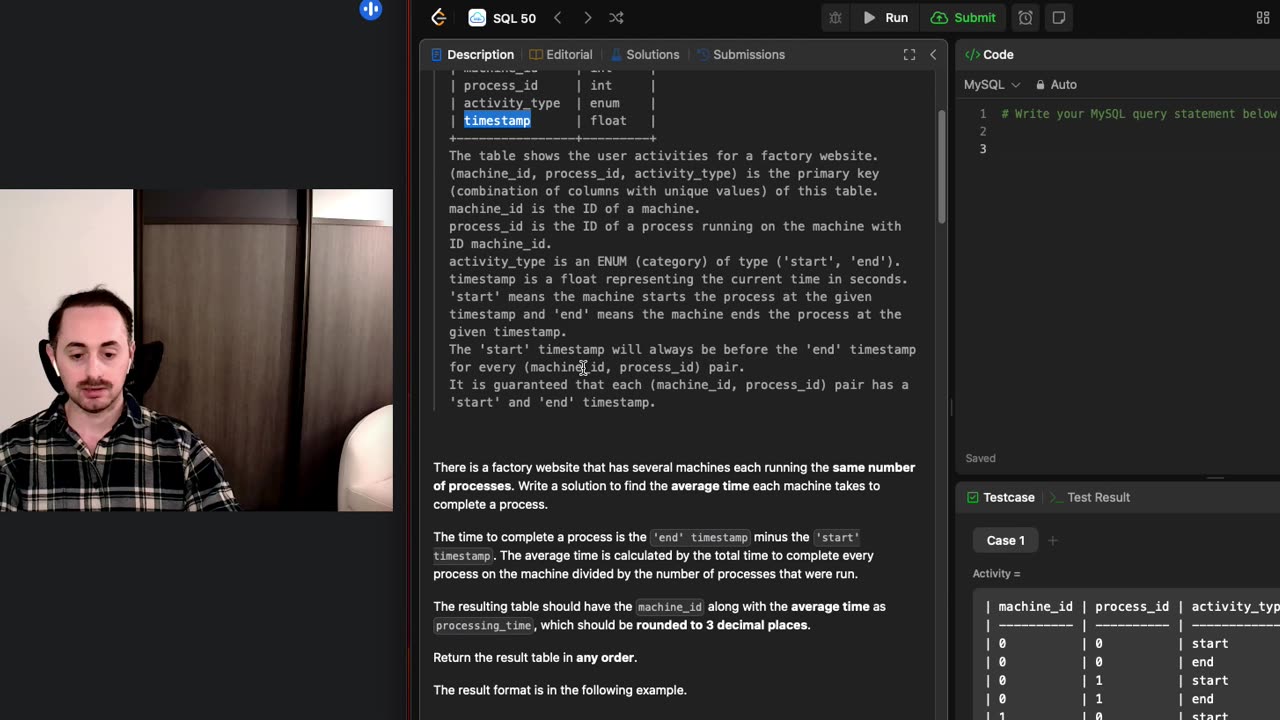Image resolution: width=1280 pixels, height=720 pixels.
Task: Switch to the Description tab
Action: 471,55
